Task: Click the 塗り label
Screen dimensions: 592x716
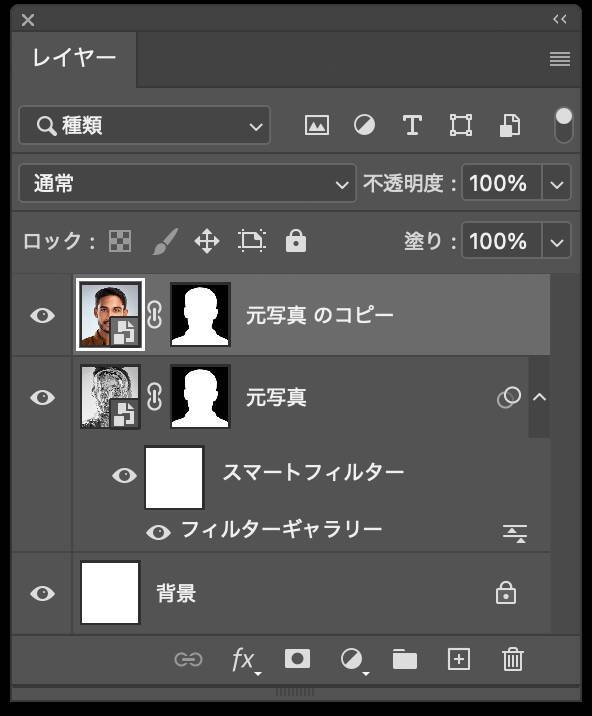Action: (429, 241)
